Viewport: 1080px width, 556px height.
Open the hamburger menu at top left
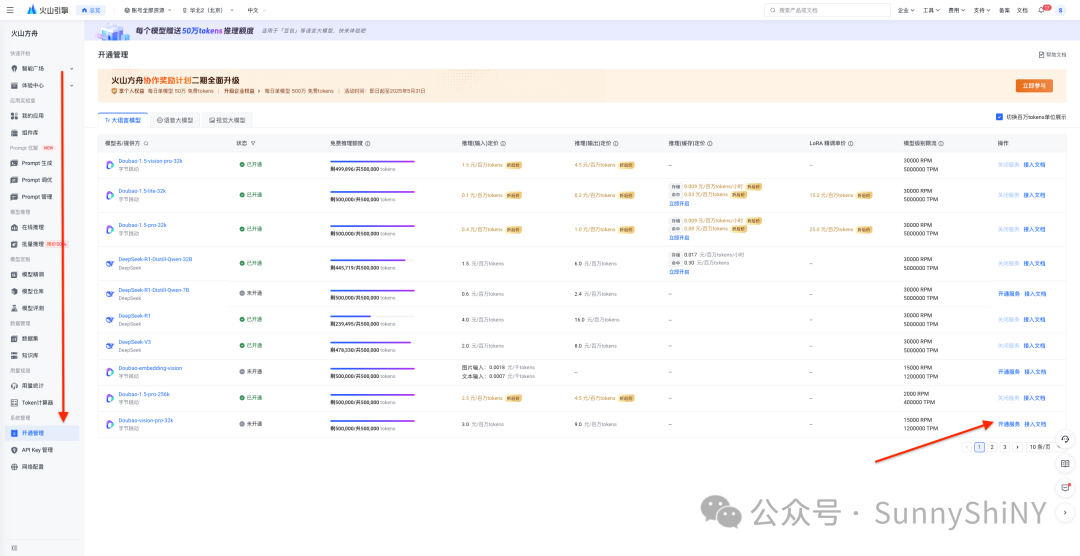(10, 10)
